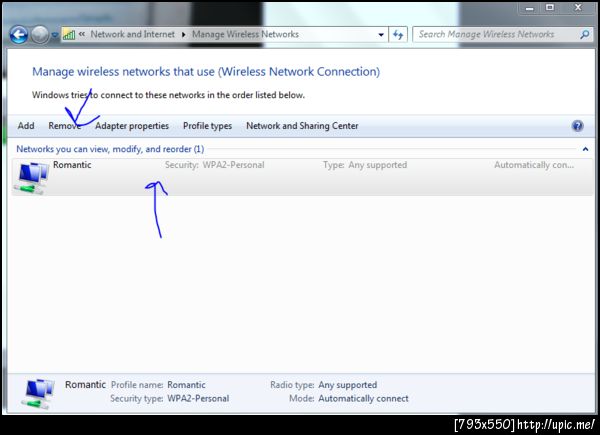Click 'Radio type: Any supported' in details pane
The height and width of the screenshot is (435, 600).
(x=324, y=385)
